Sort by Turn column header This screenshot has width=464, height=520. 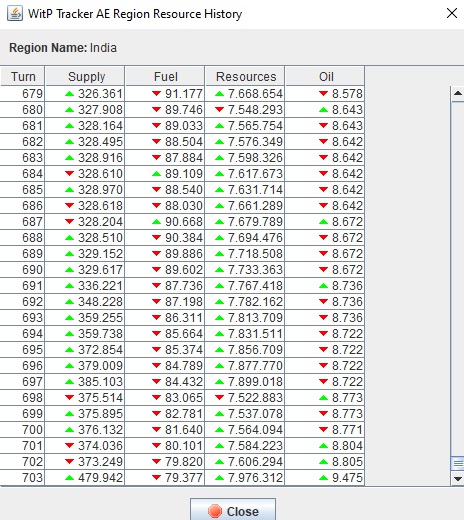click(23, 76)
